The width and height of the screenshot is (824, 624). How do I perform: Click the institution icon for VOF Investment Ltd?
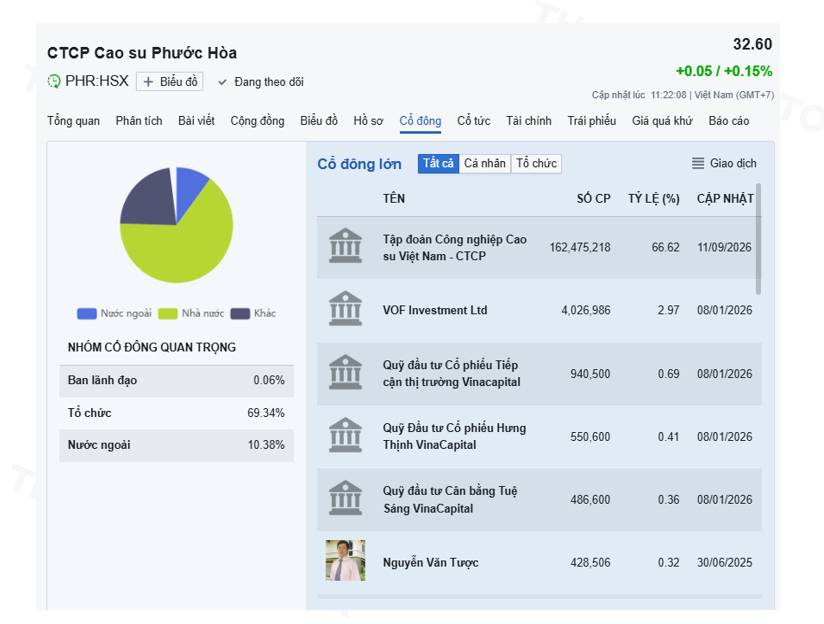(x=345, y=309)
